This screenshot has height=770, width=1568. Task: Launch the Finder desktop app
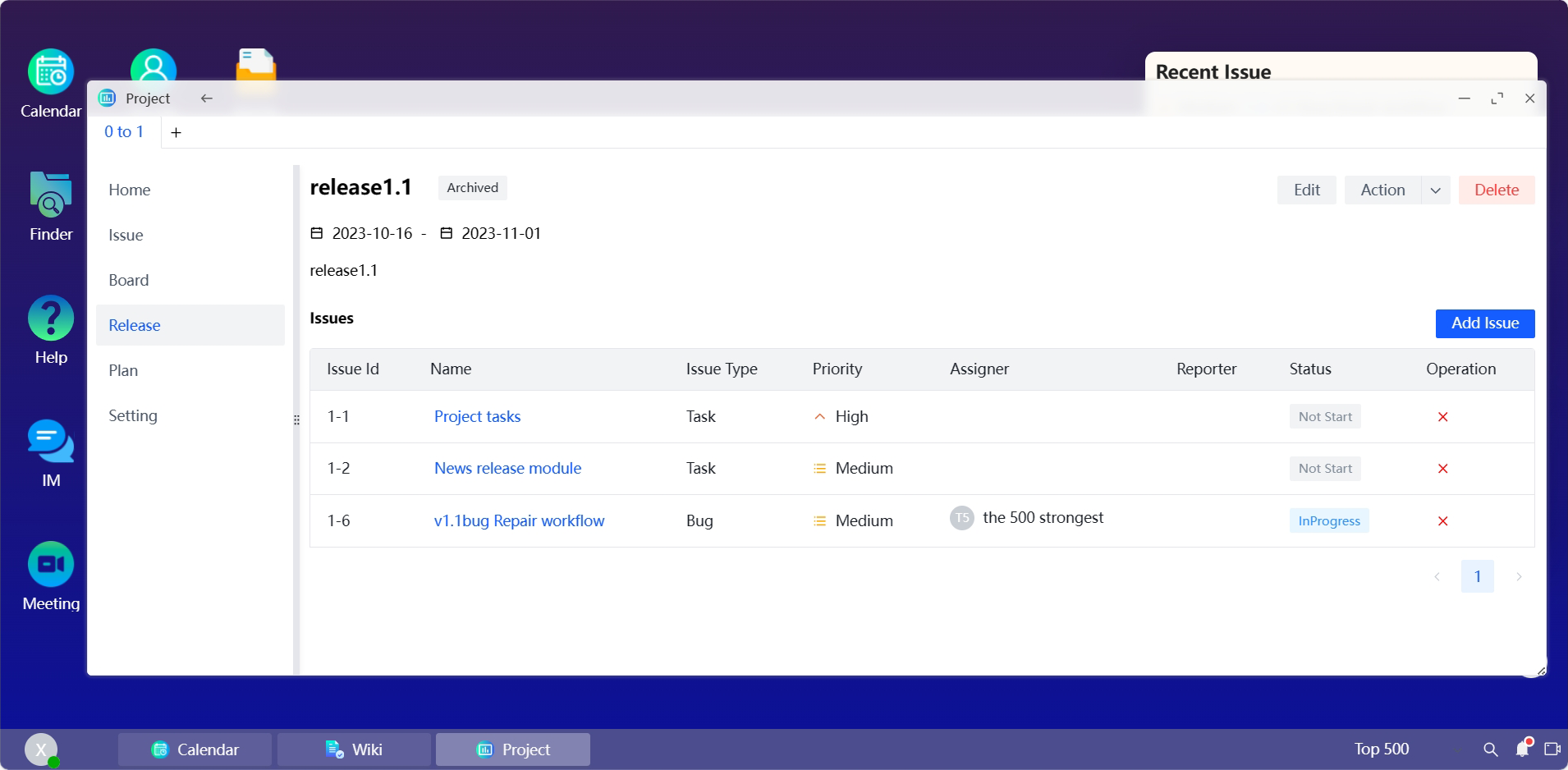tap(51, 195)
